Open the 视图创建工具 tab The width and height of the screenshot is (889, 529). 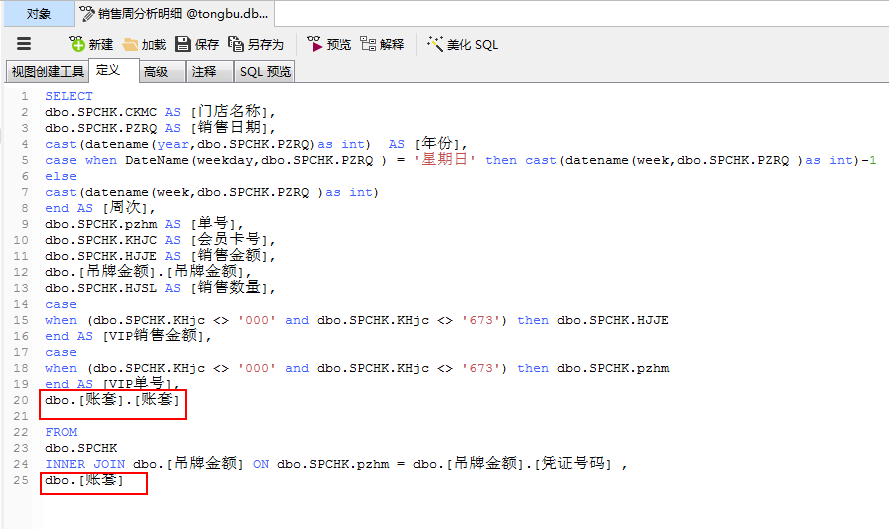47,71
